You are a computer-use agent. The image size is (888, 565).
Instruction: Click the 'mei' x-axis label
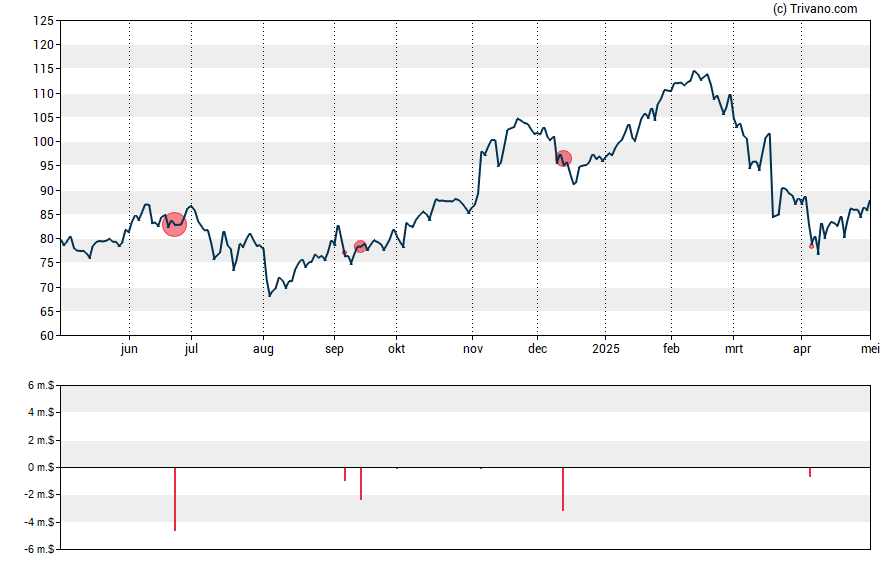(x=870, y=349)
